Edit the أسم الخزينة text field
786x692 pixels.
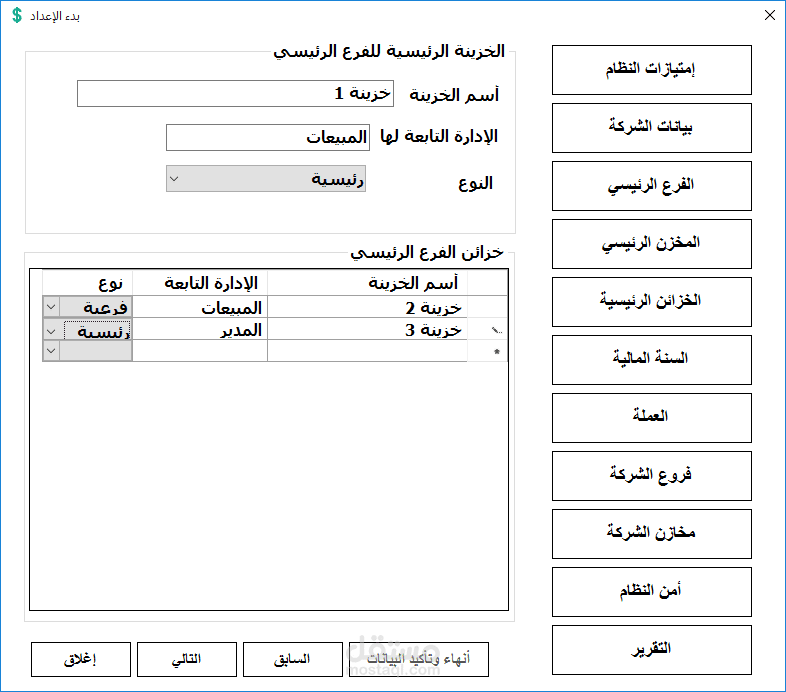pyautogui.click(x=235, y=93)
